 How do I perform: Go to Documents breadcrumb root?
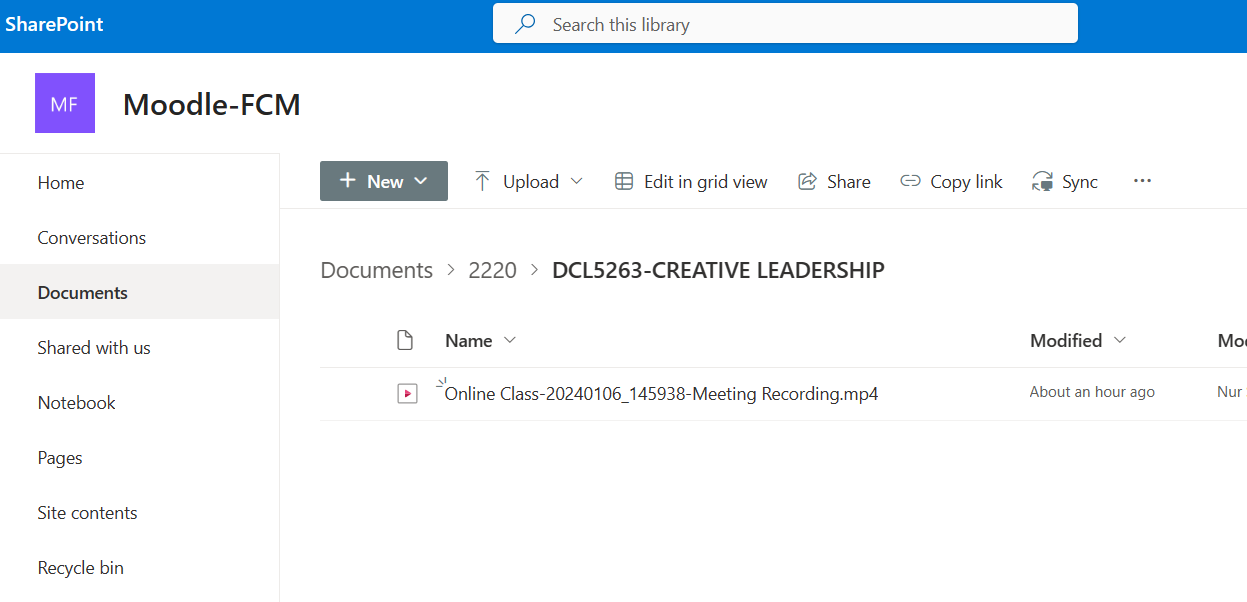pyautogui.click(x=376, y=270)
